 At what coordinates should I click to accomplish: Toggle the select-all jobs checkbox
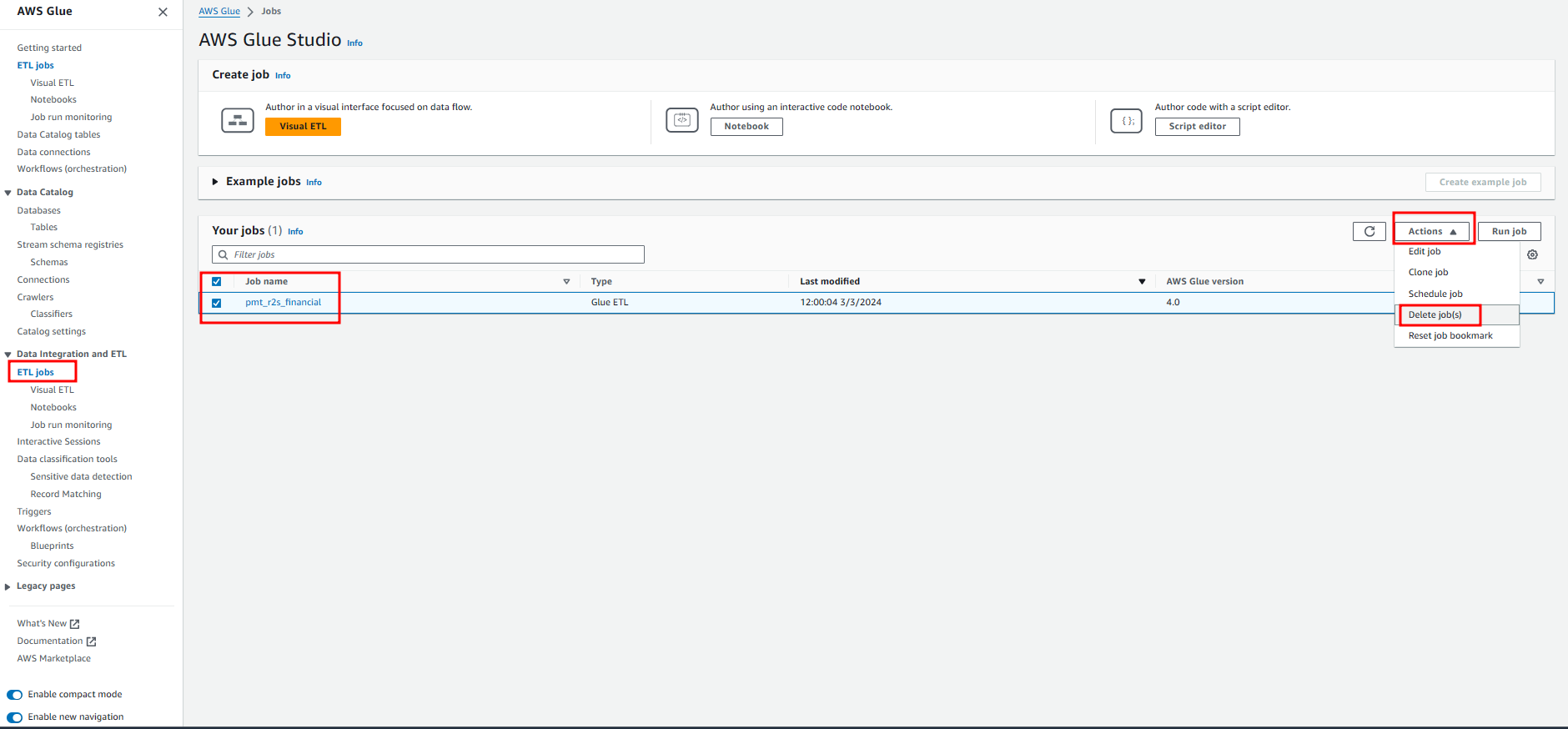coord(217,282)
